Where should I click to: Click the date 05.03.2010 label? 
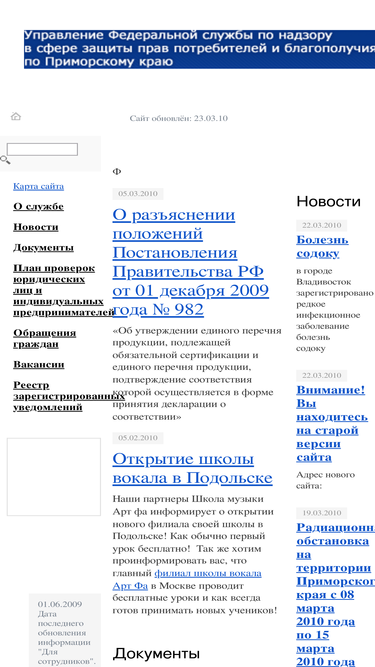tap(138, 194)
